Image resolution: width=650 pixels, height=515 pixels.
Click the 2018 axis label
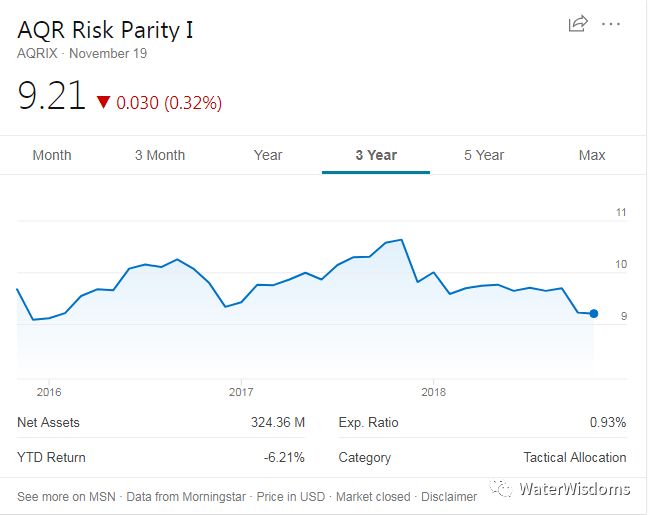[433, 392]
